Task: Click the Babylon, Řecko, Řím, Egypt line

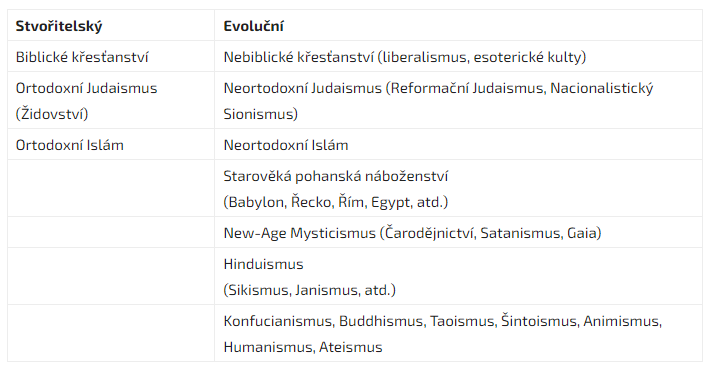Action: [335, 202]
